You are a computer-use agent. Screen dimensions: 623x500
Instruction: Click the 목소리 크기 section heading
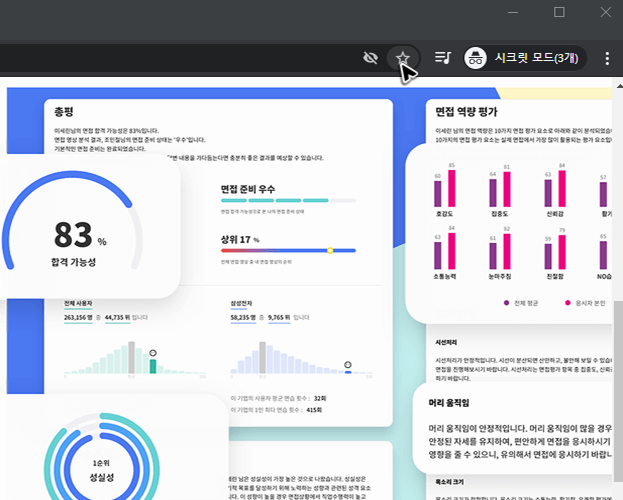pos(449,482)
